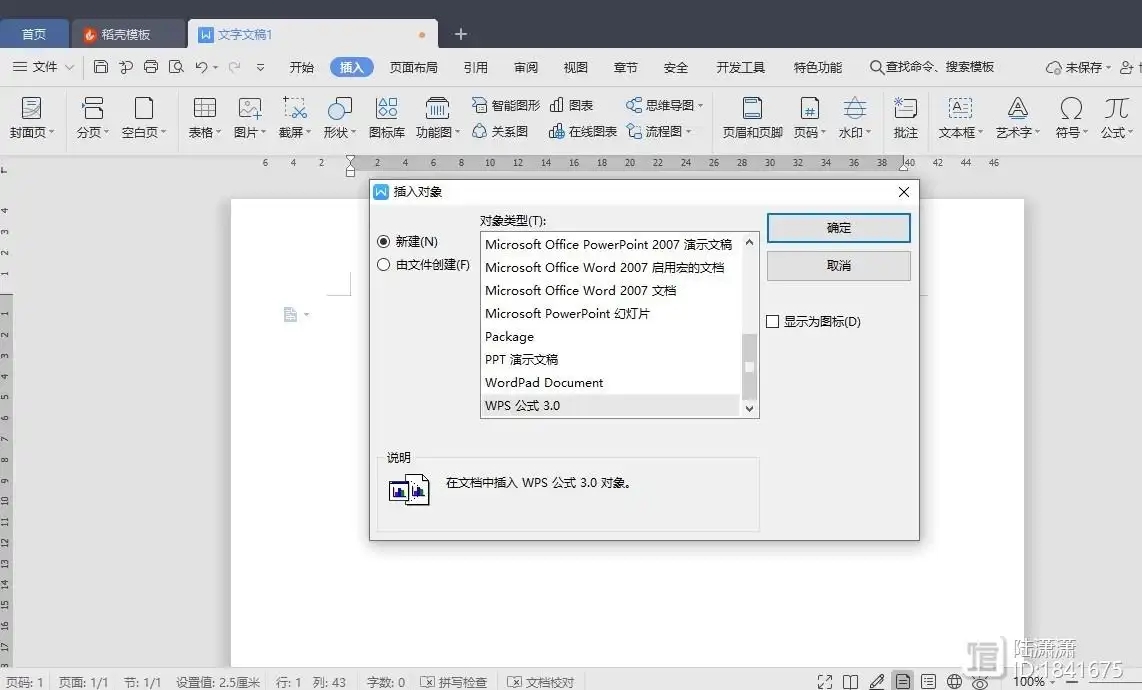Switch to the 开始 ribbon tab

(x=302, y=67)
